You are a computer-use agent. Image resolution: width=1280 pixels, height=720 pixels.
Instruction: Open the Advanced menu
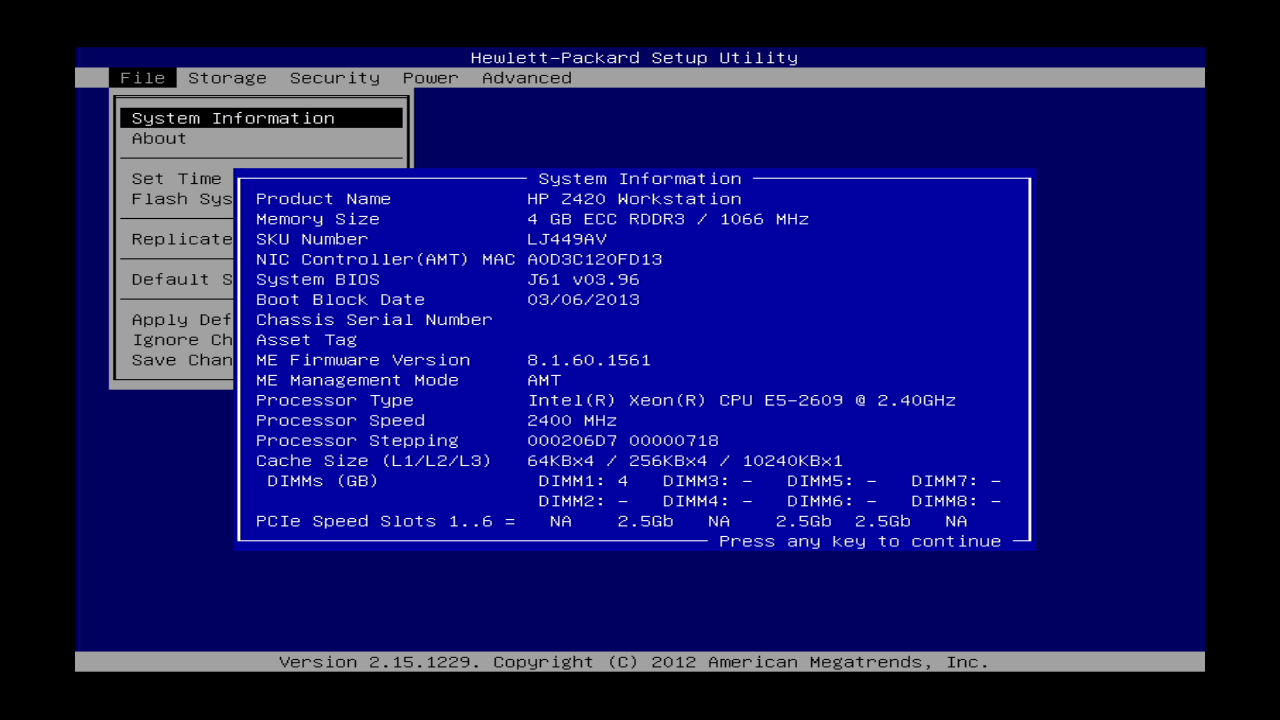point(527,78)
